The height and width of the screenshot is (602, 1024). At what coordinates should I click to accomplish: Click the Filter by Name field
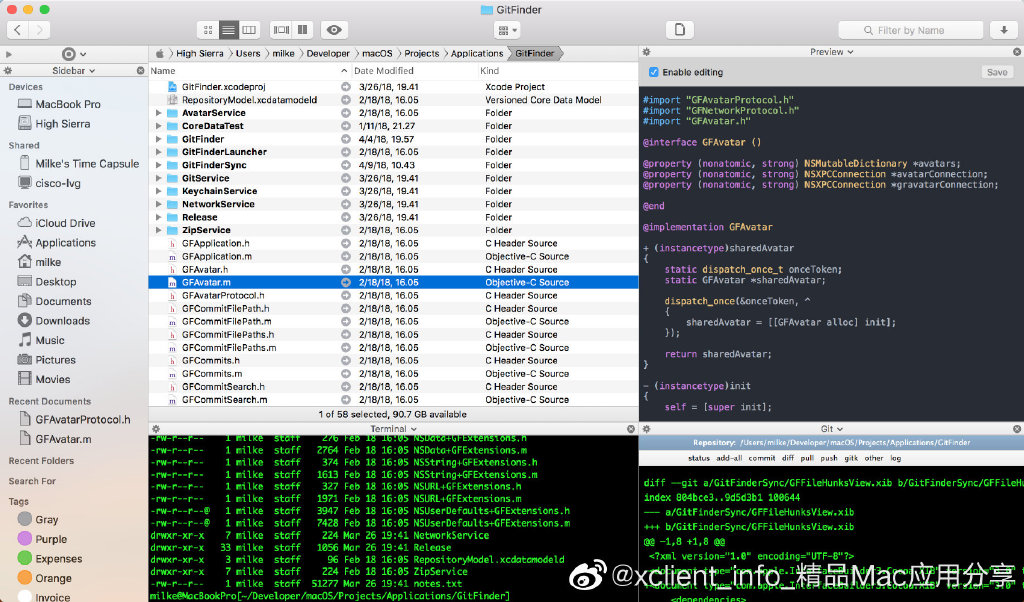coord(910,30)
